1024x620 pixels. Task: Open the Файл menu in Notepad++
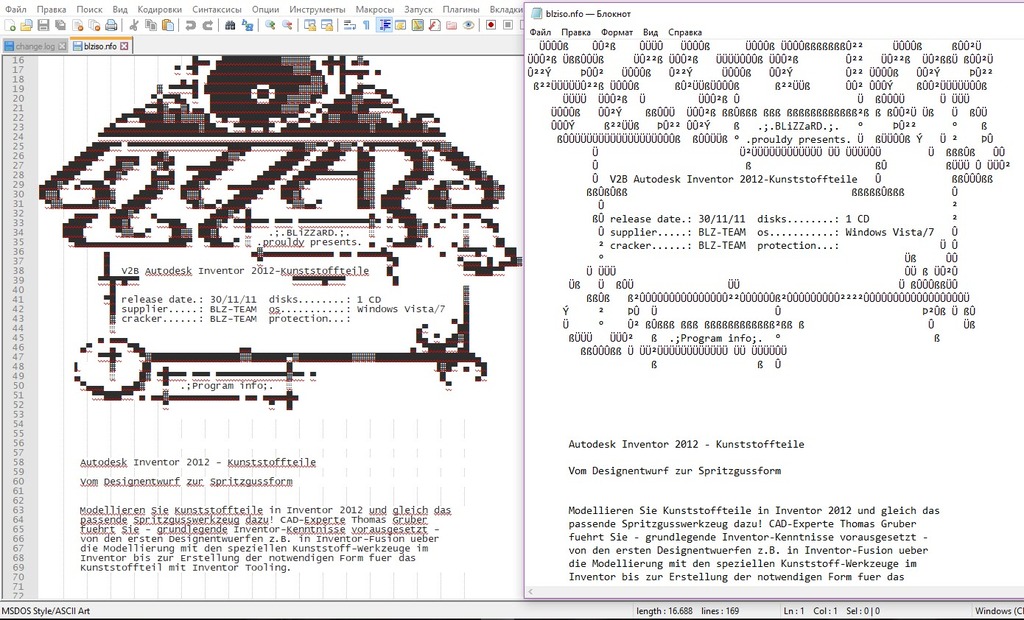[16, 9]
